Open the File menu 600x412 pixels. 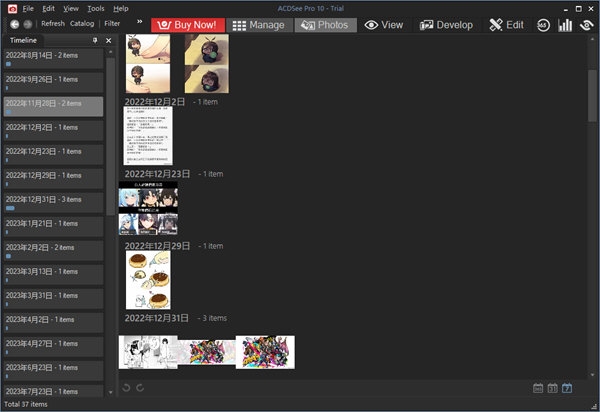pos(28,8)
